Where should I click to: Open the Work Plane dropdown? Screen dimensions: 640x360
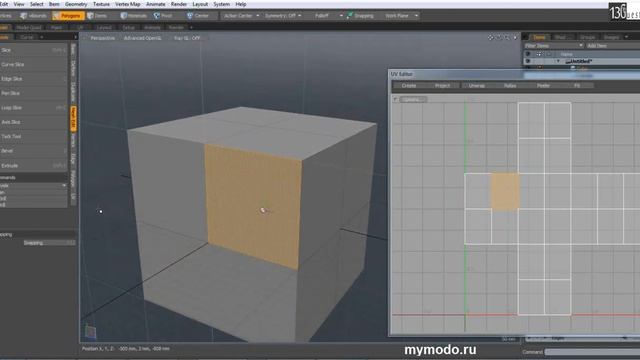[x=401, y=16]
